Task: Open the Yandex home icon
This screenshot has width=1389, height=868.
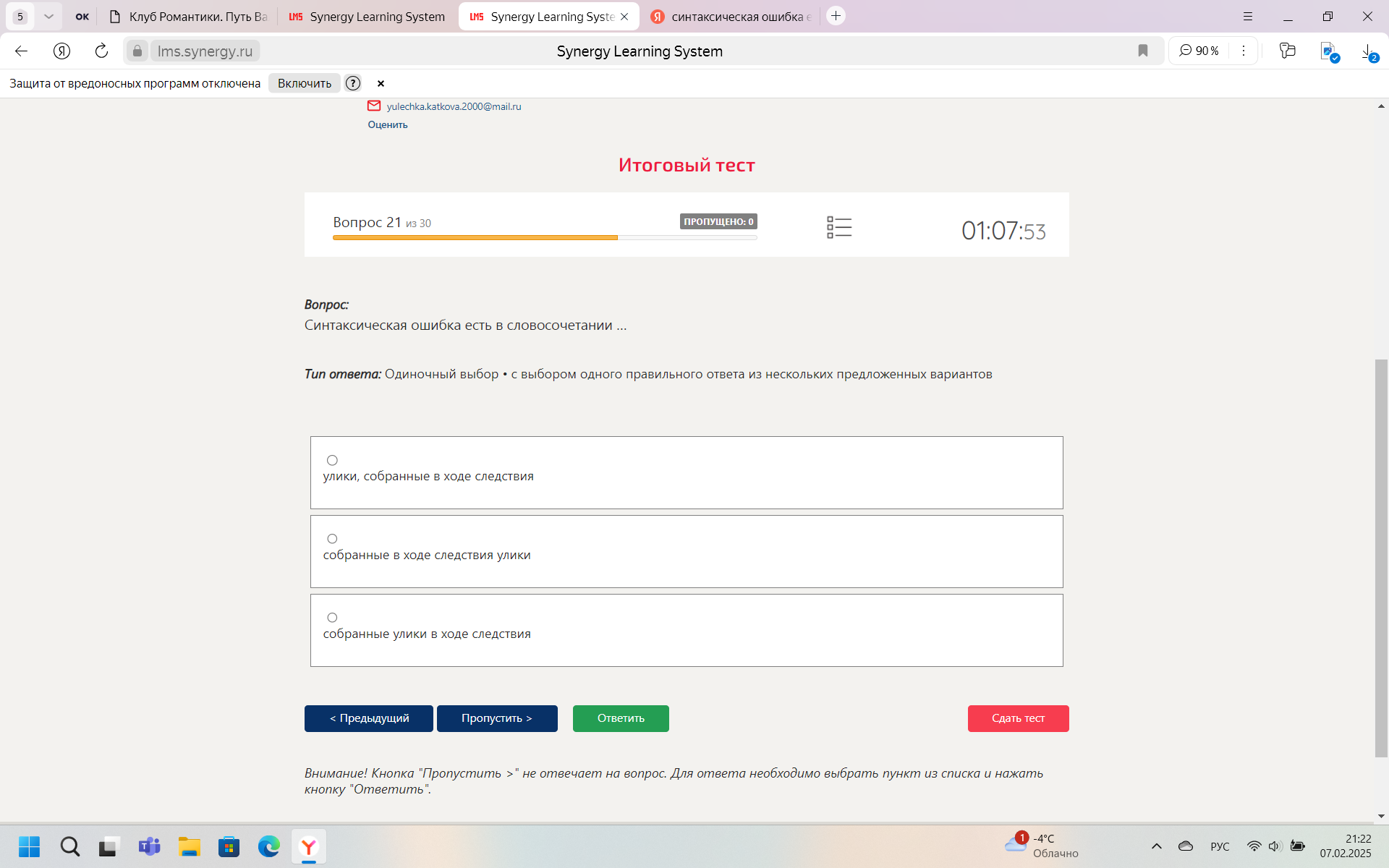Action: [61, 51]
